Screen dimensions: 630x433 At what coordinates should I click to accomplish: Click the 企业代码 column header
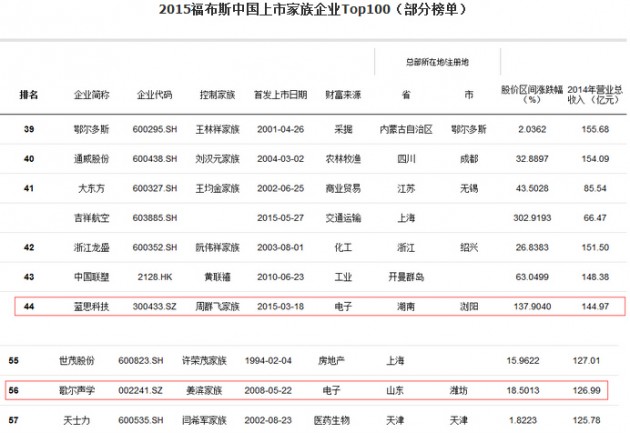coord(155,95)
